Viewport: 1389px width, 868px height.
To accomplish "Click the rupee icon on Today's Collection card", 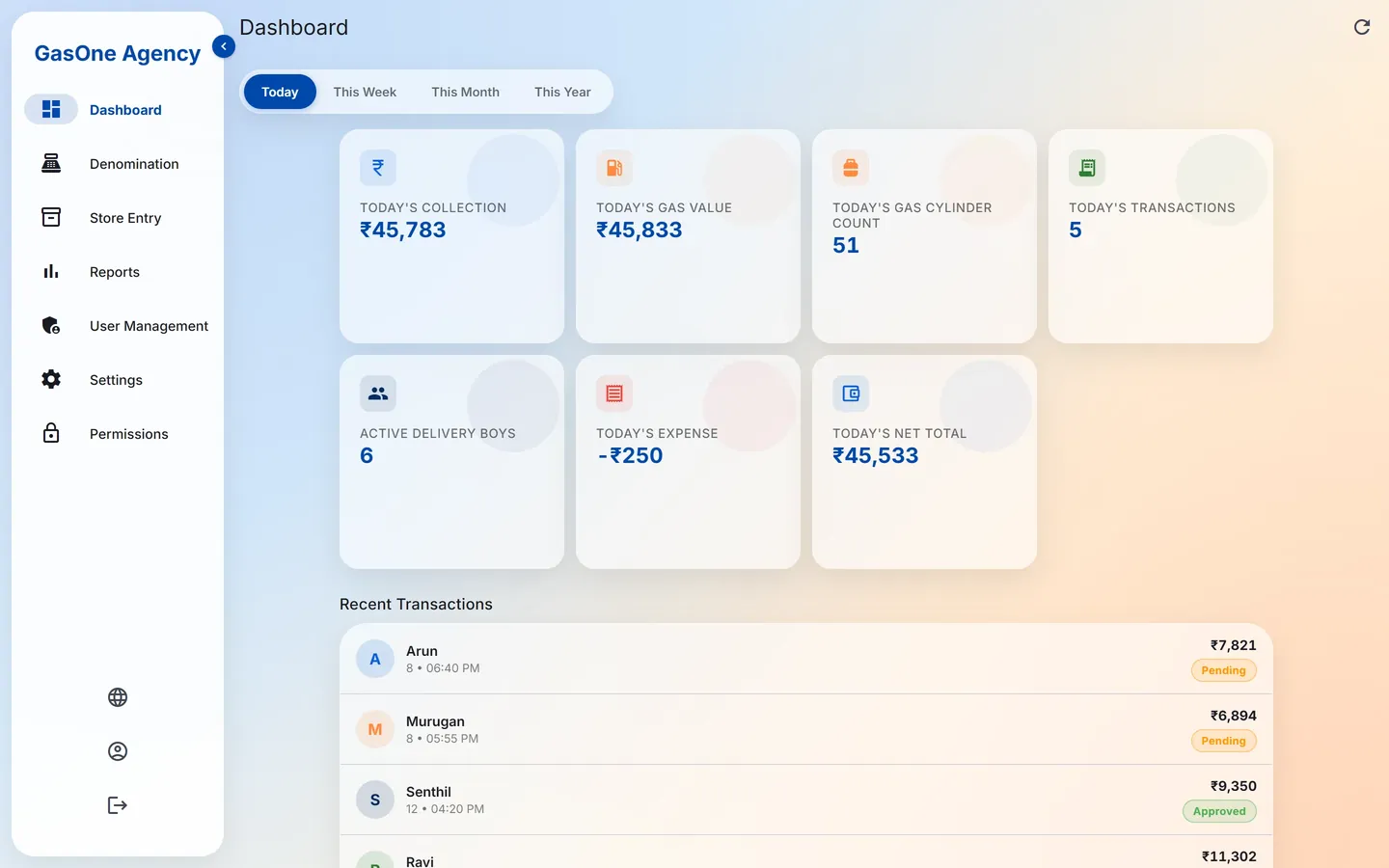I will click(378, 168).
